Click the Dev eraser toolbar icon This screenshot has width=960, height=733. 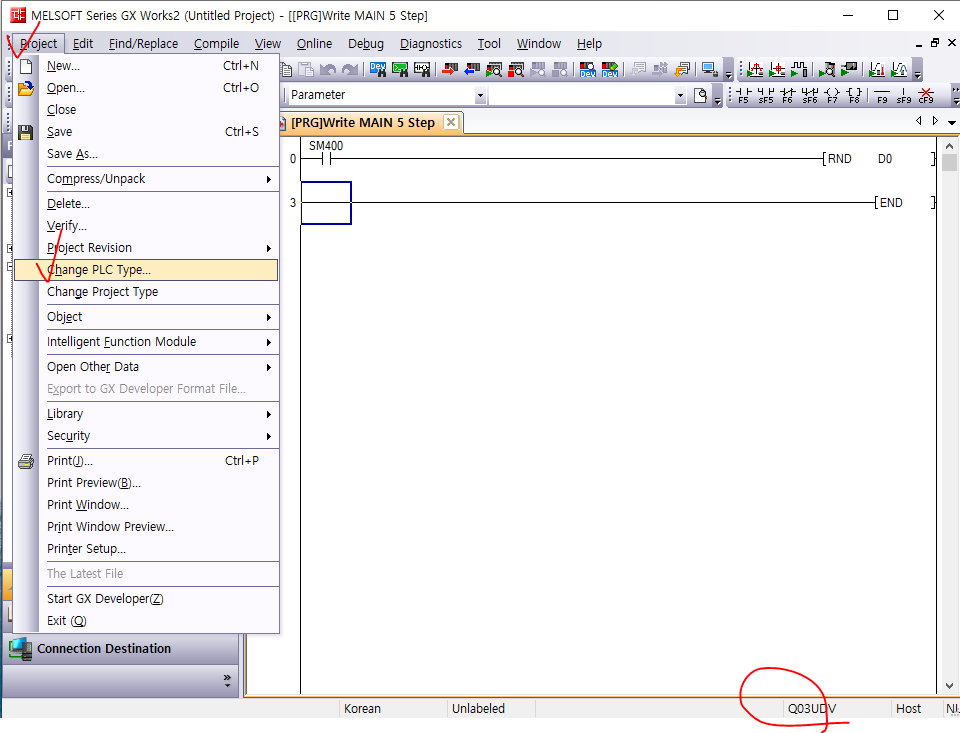(610, 69)
